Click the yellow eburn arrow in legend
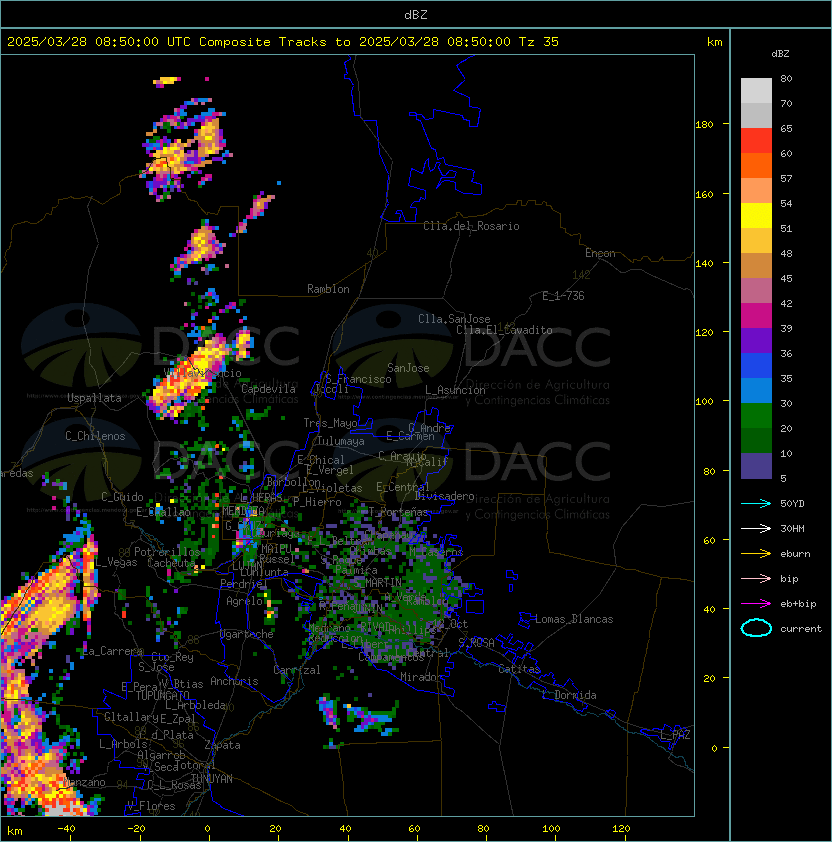832x842 pixels. (x=756, y=554)
